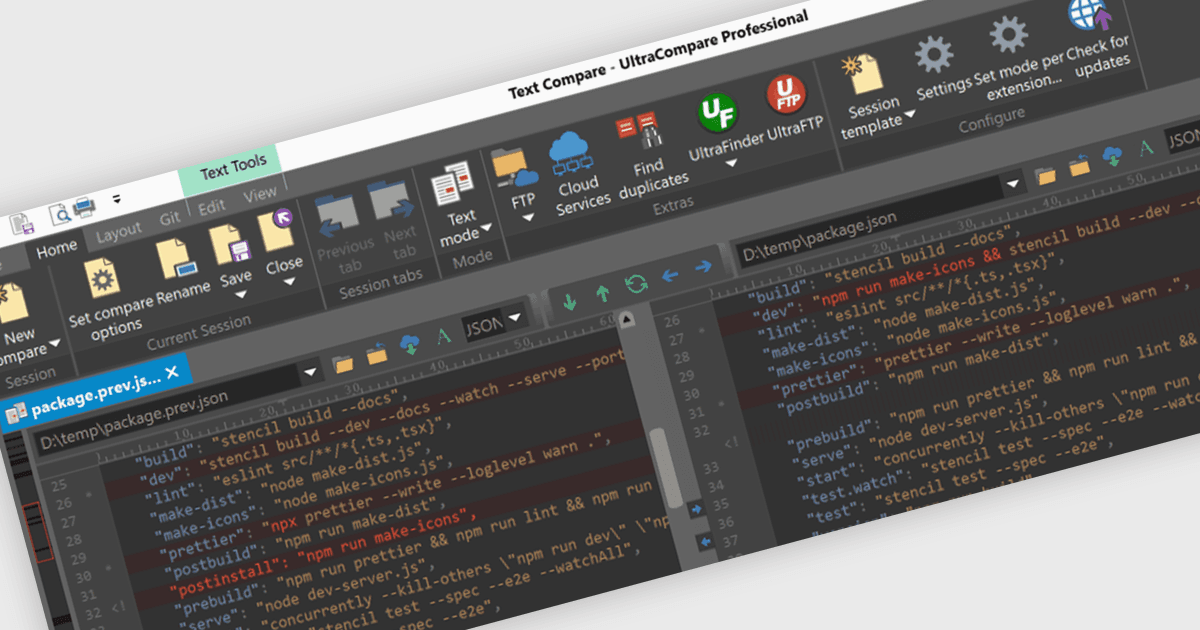1200x630 pixels.
Task: Click the blue left arrow merge icon
Action: (670, 275)
